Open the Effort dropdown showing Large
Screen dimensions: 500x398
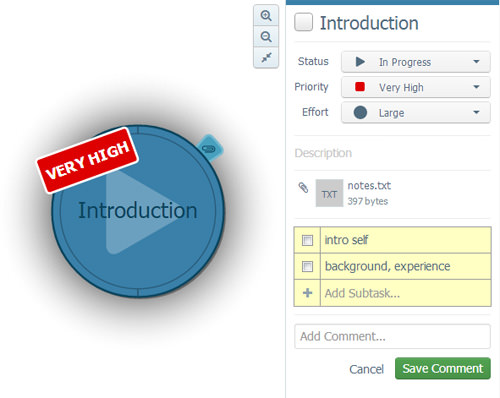point(416,113)
